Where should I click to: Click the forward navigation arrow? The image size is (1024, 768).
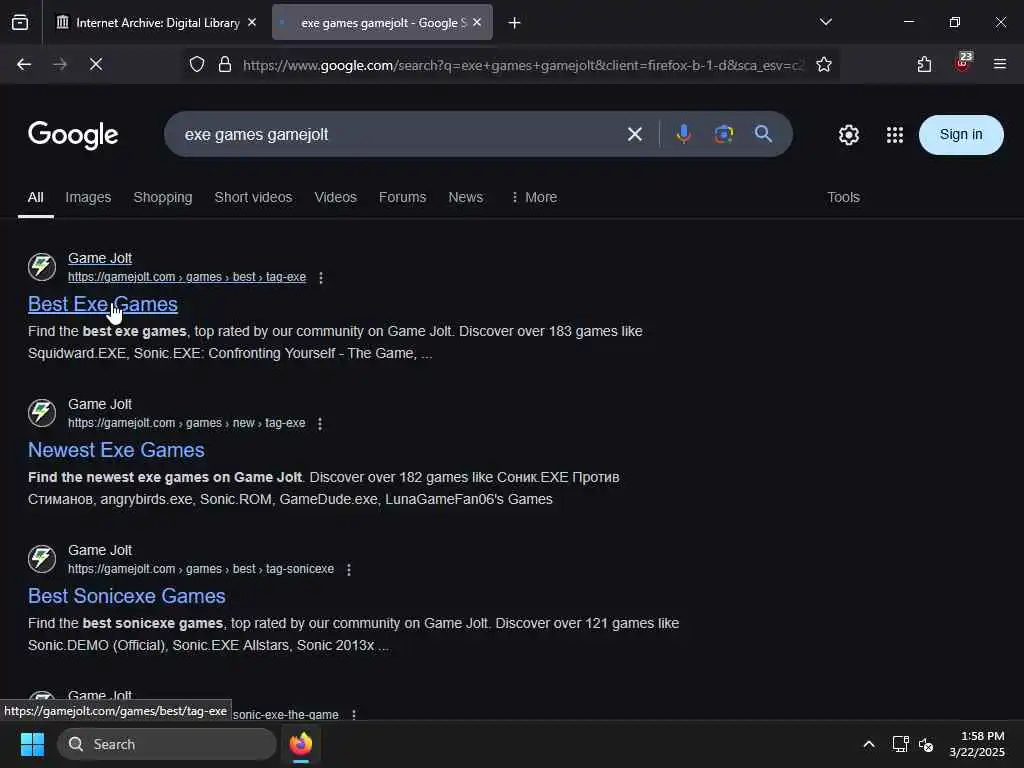pyautogui.click(x=60, y=64)
